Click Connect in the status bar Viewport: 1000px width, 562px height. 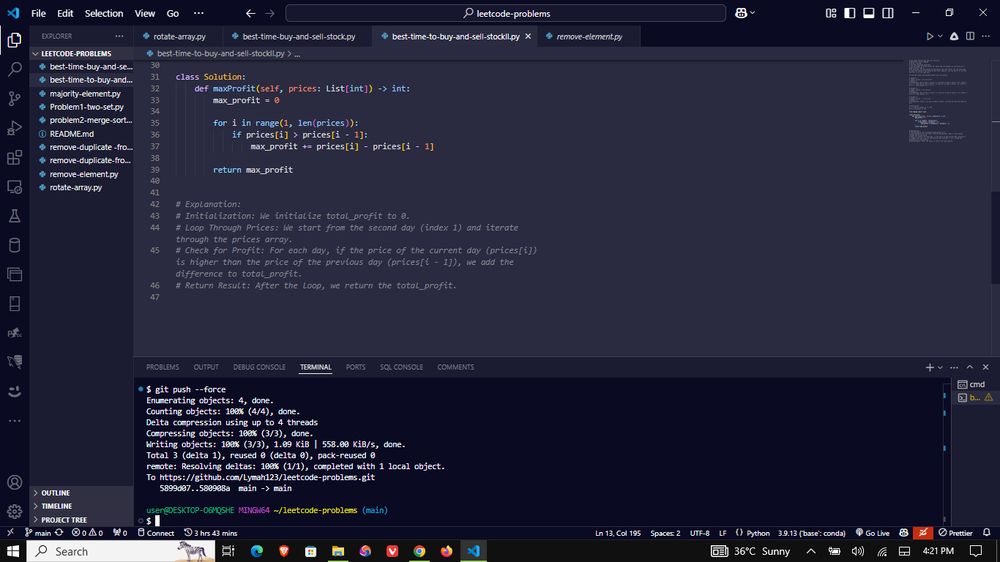click(x=156, y=533)
